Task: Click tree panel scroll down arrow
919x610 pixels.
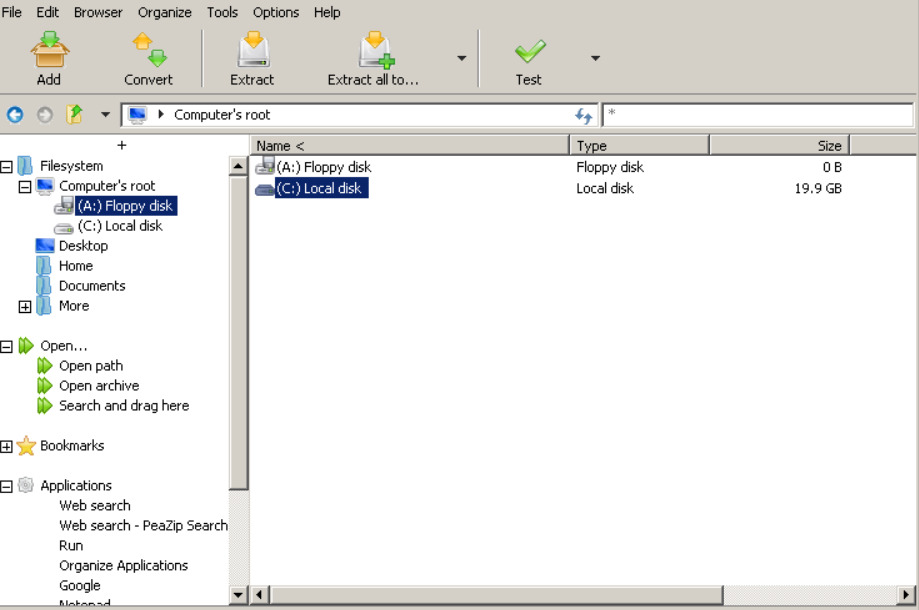Action: [x=238, y=595]
